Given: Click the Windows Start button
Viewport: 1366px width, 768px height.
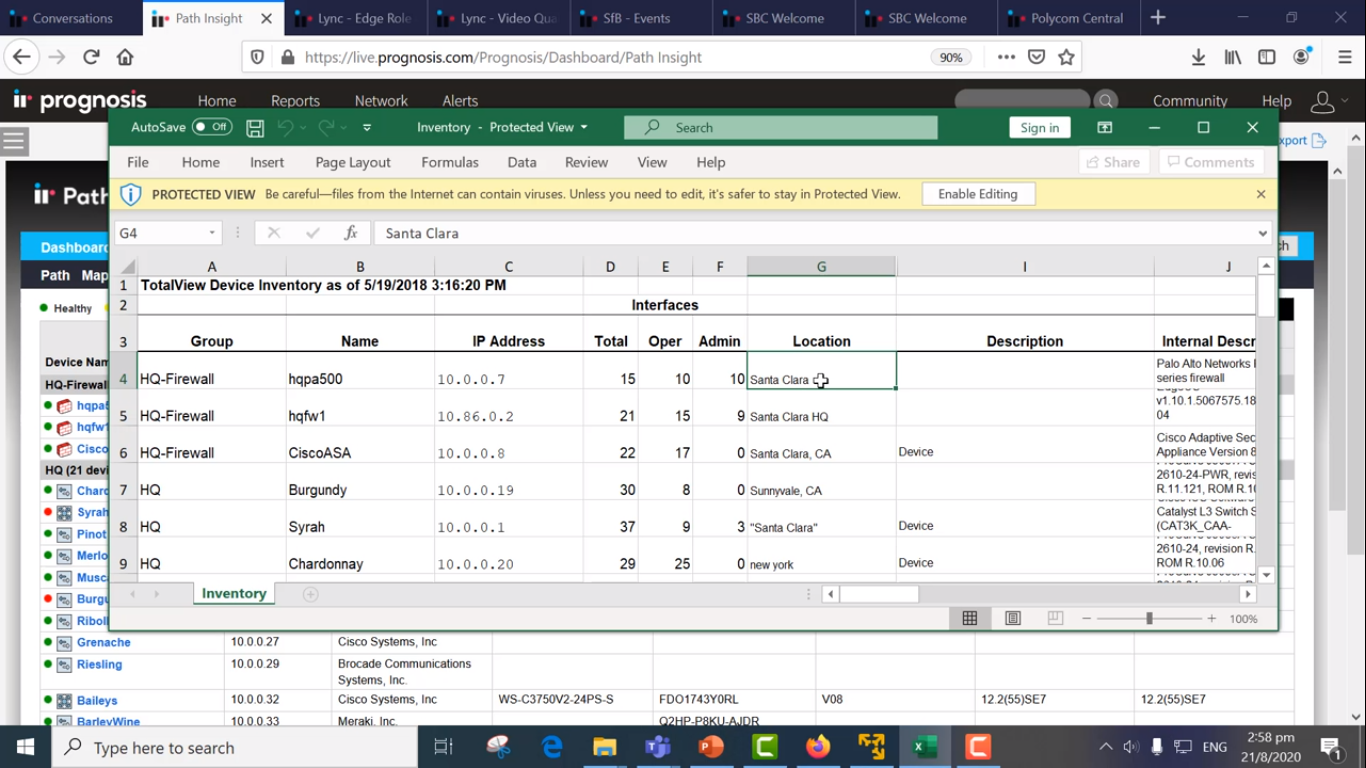Looking at the screenshot, I should point(25,747).
